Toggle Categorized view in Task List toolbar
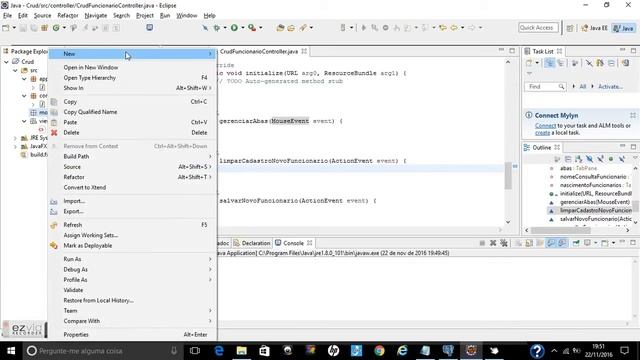The width and height of the screenshot is (640, 360). click(549, 63)
